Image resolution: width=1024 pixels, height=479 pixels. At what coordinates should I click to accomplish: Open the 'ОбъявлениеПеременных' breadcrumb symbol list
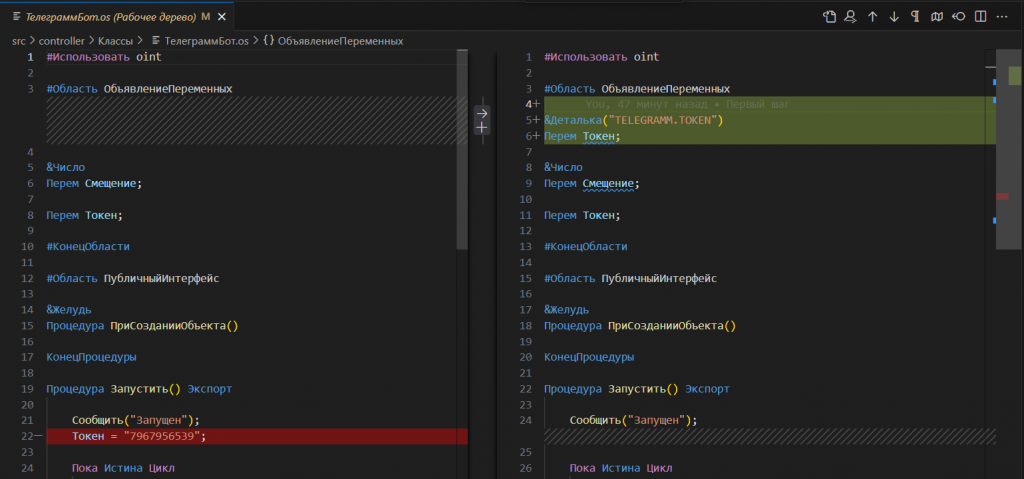coord(339,41)
